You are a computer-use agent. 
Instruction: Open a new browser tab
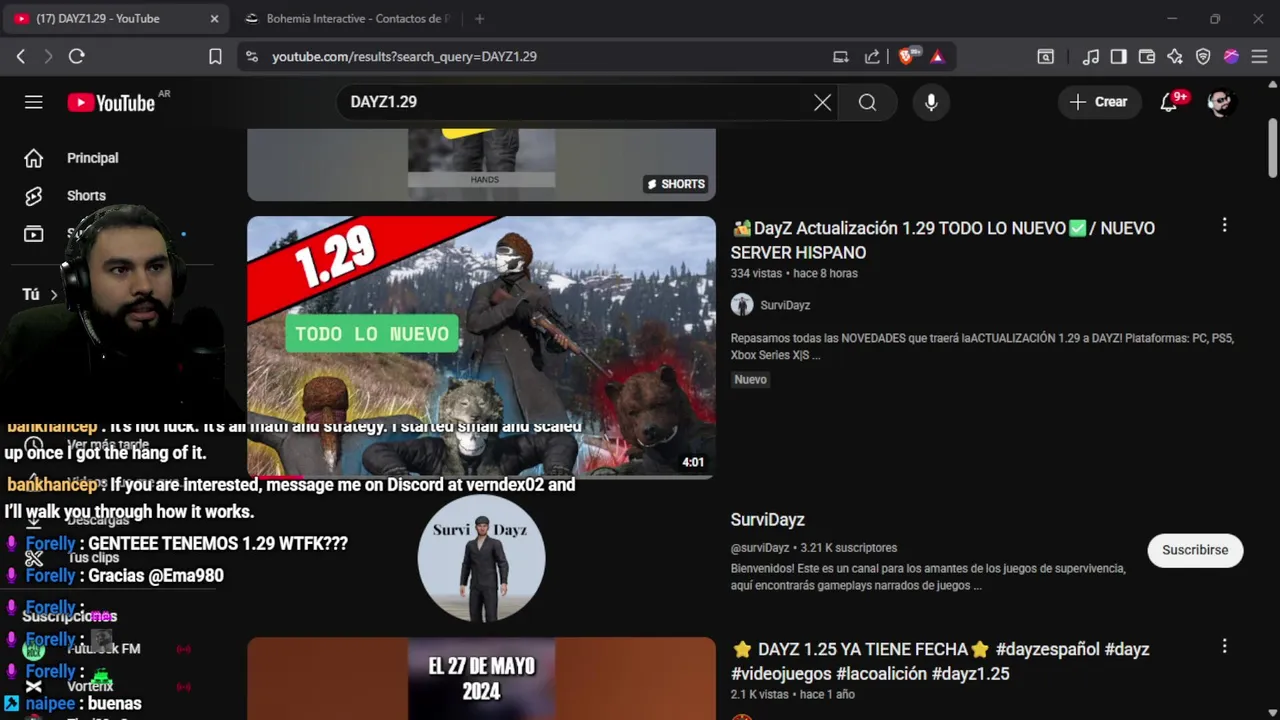pyautogui.click(x=480, y=19)
